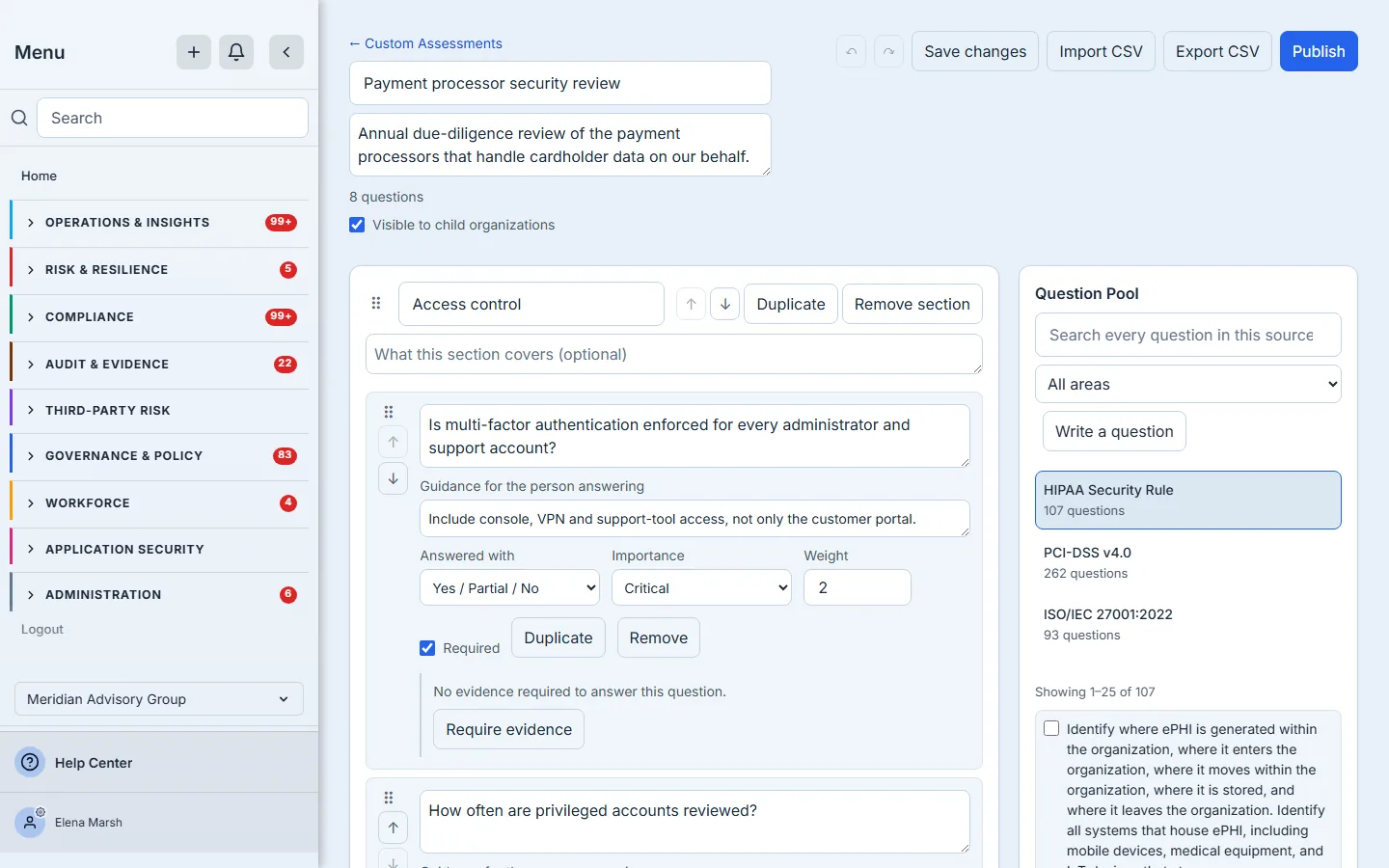Click the undo arrow icon
This screenshot has width=1389, height=868.
click(851, 51)
